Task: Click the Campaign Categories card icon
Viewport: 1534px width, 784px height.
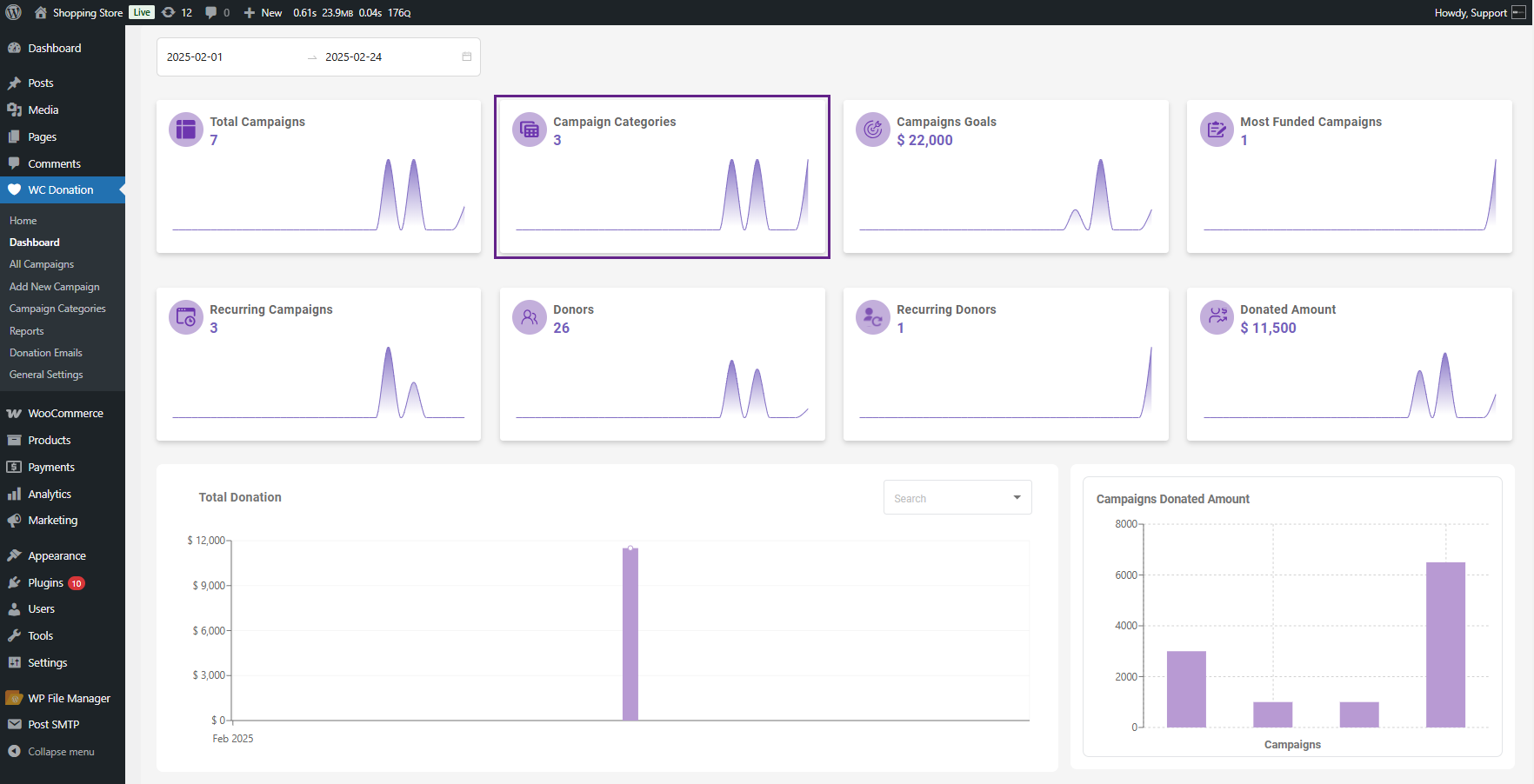Action: point(529,130)
